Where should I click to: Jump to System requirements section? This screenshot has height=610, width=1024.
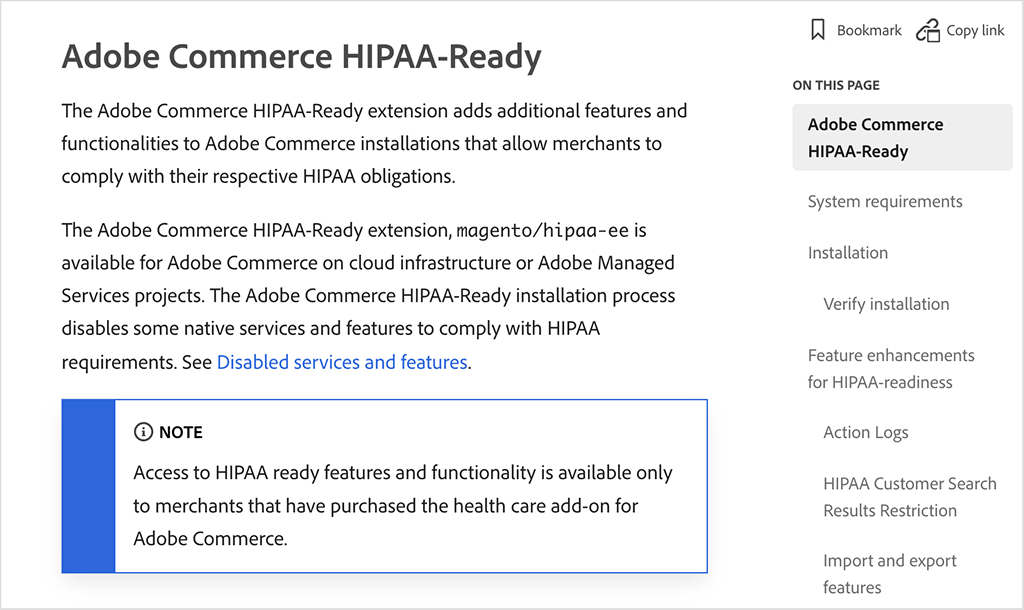coord(885,201)
